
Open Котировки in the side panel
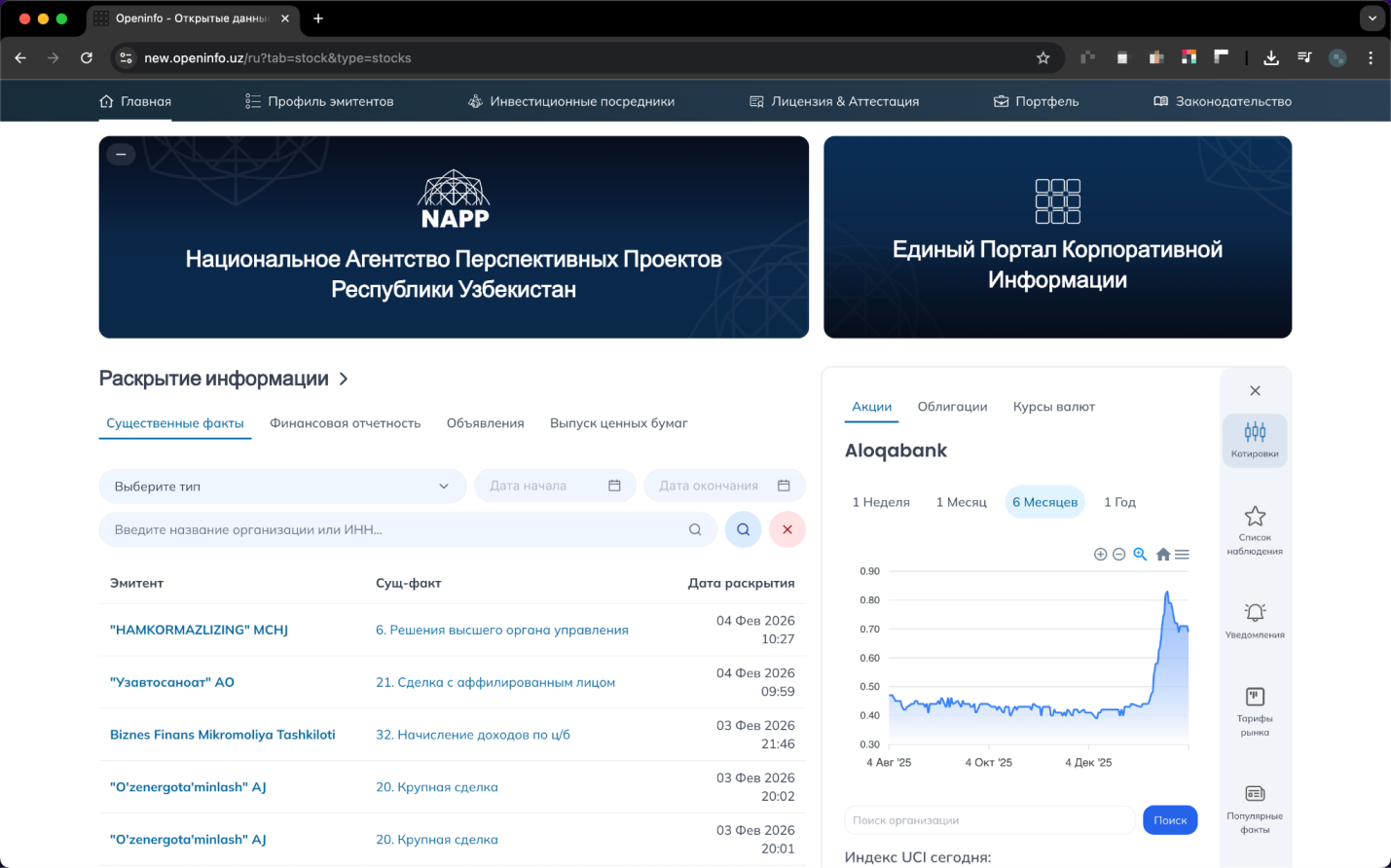click(1255, 440)
